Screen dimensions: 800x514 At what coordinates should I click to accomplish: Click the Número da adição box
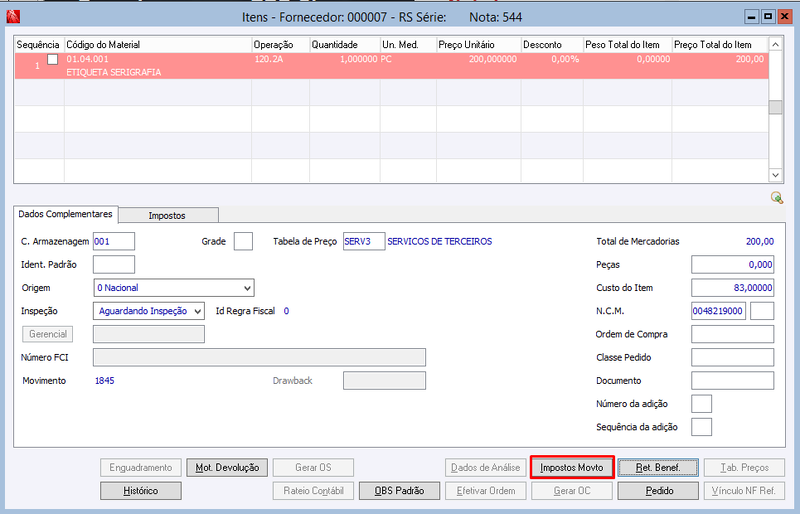point(702,404)
